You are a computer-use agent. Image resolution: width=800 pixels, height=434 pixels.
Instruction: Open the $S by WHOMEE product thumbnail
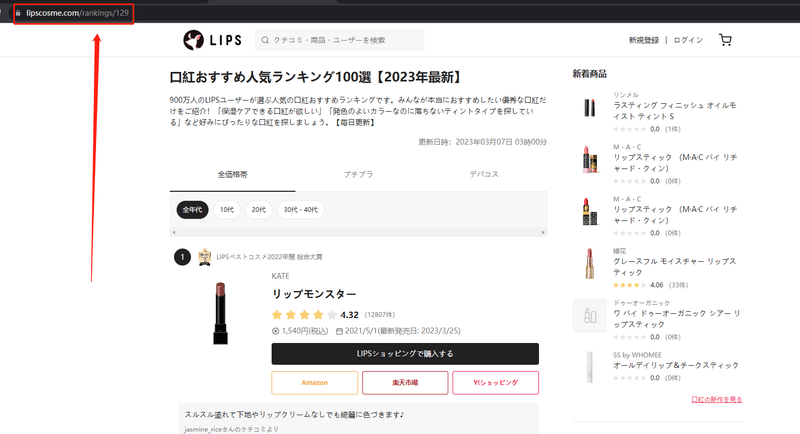click(590, 367)
